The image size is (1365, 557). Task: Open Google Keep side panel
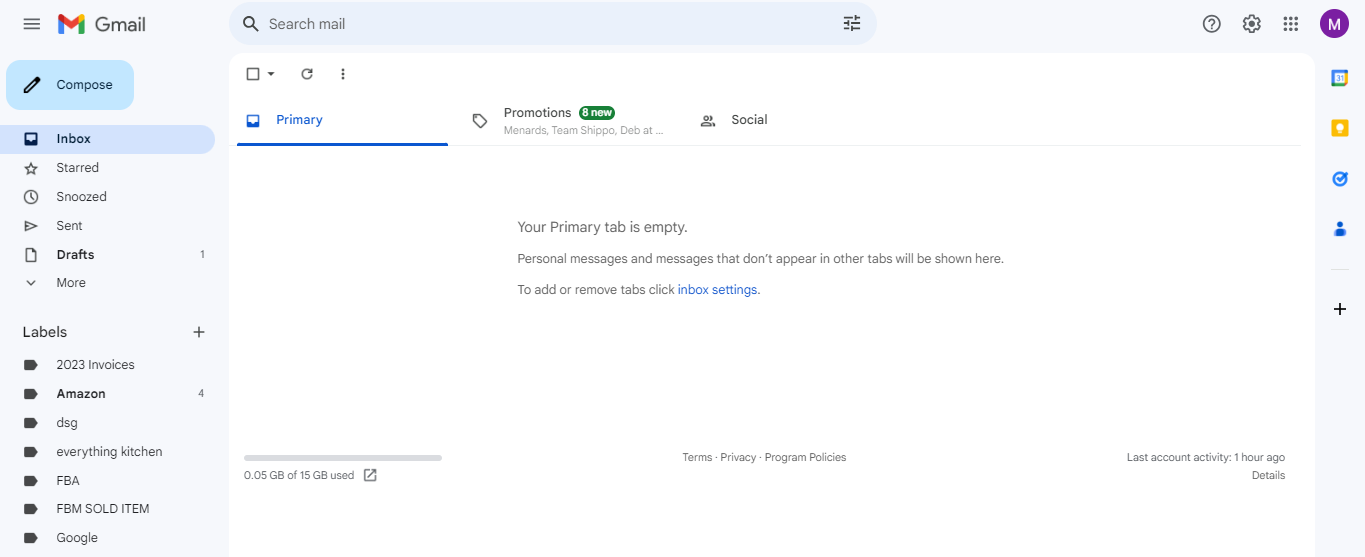point(1340,128)
